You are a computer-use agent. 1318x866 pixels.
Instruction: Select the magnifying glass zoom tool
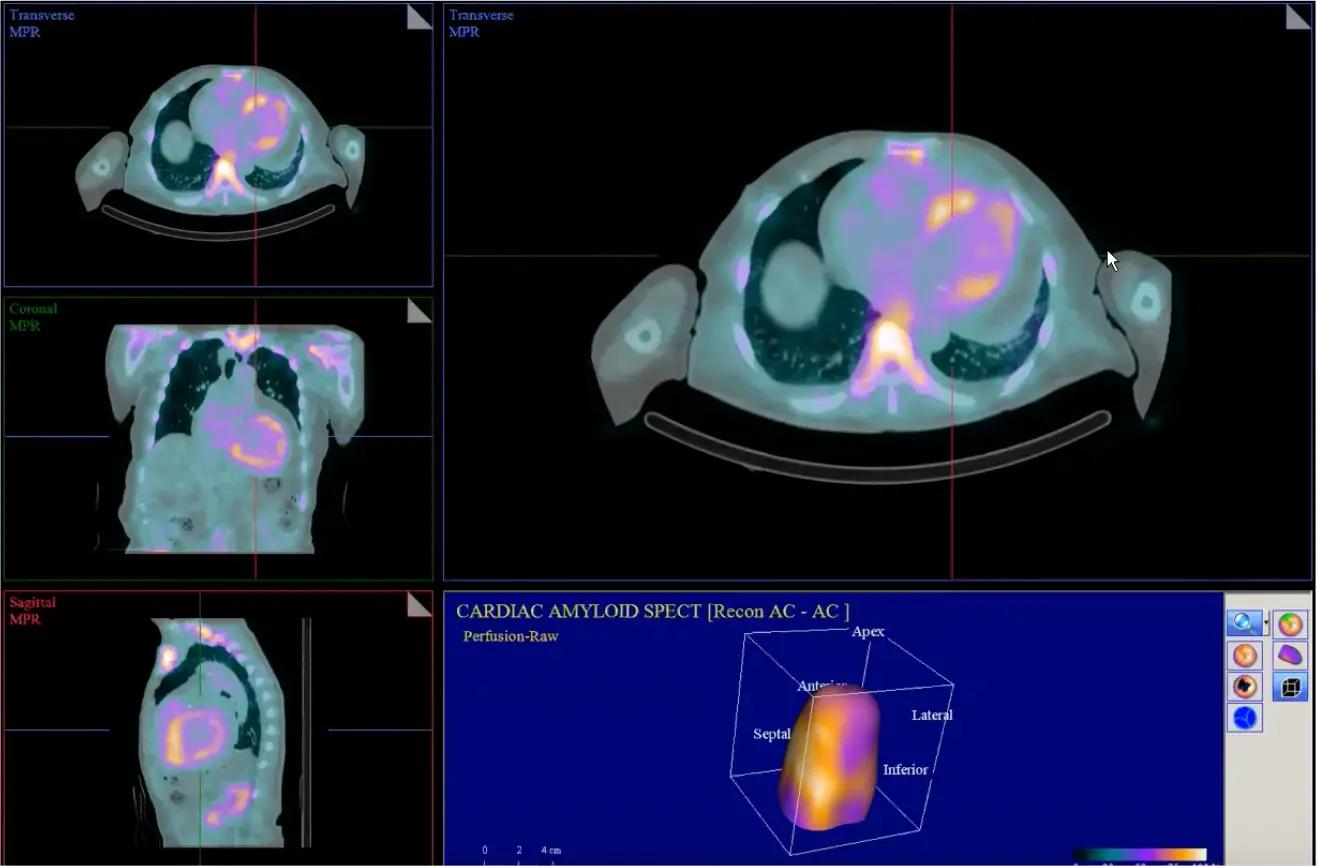(x=1243, y=624)
